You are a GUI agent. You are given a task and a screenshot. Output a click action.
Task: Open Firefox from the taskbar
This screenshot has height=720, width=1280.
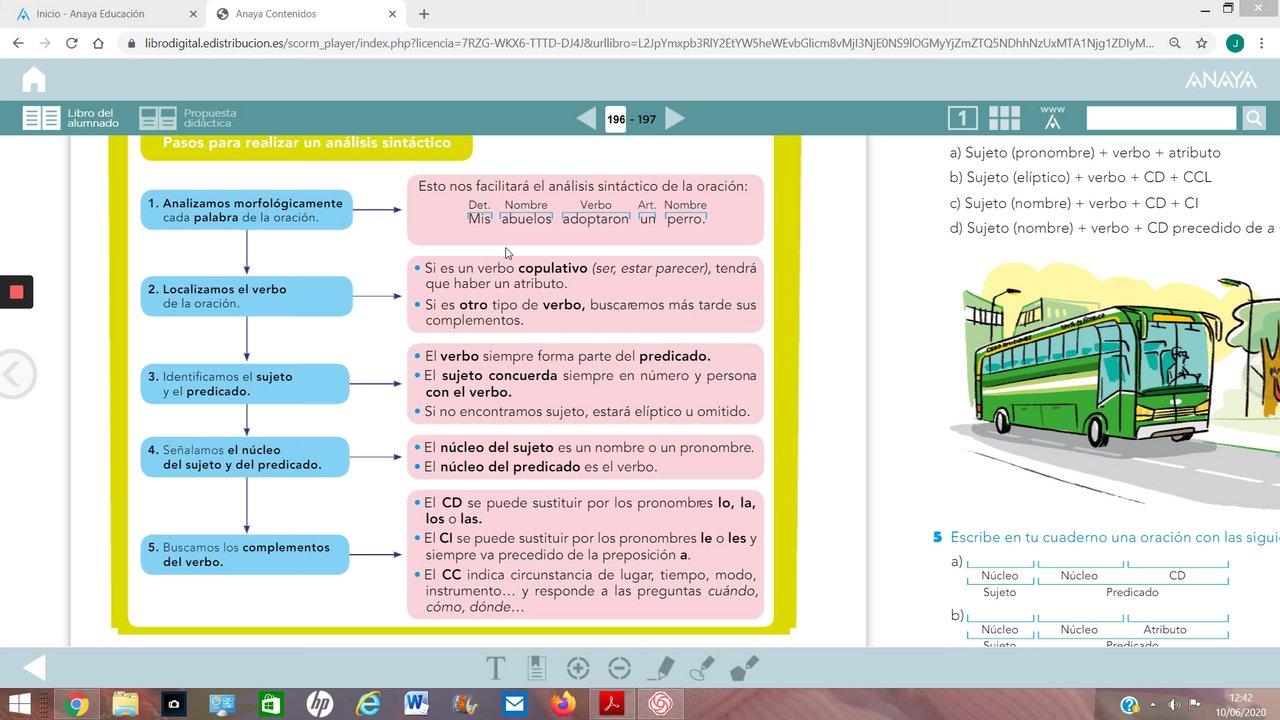pyautogui.click(x=563, y=704)
